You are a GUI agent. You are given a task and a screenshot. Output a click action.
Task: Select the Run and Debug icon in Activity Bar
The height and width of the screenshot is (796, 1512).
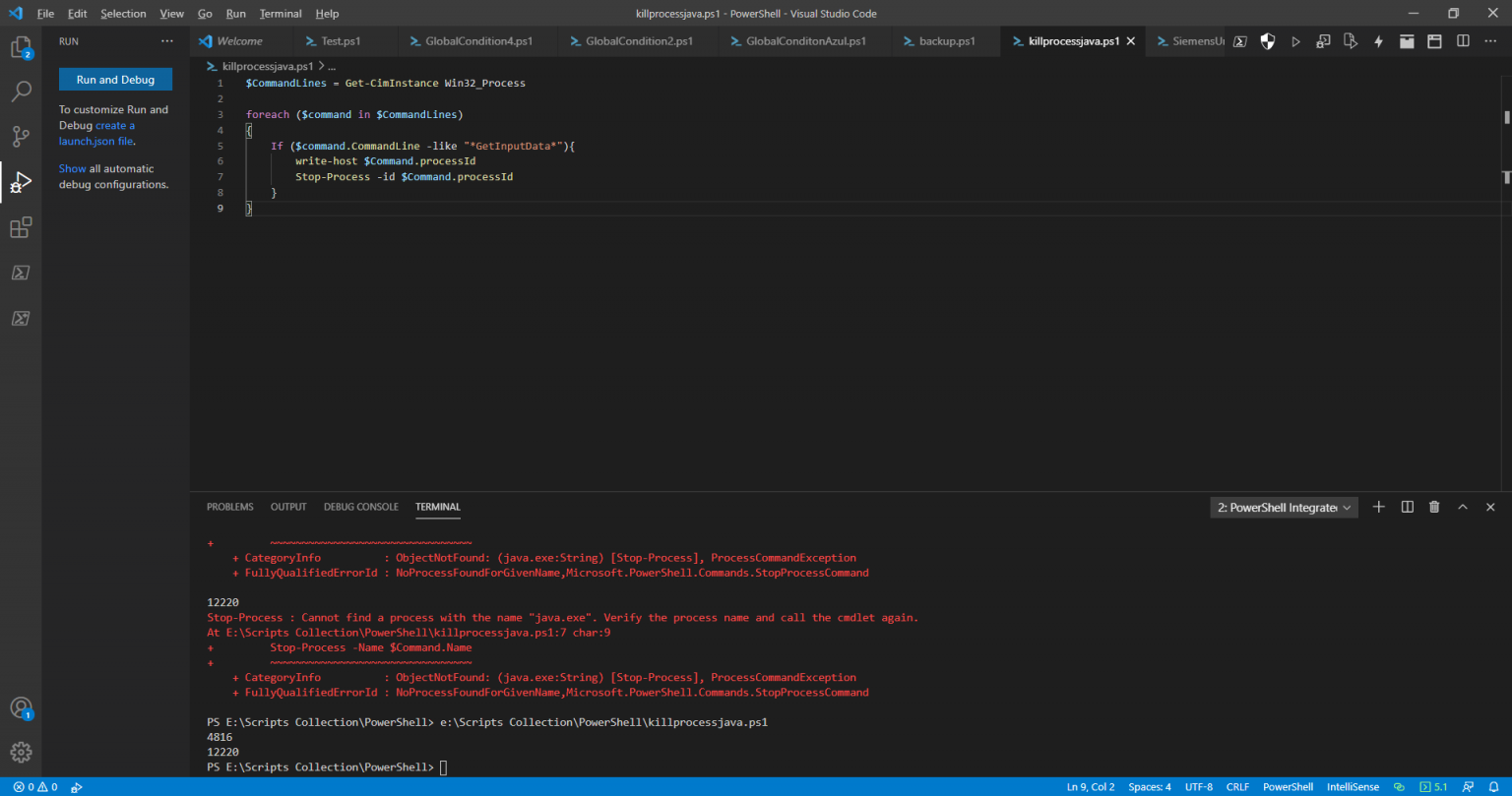(21, 181)
